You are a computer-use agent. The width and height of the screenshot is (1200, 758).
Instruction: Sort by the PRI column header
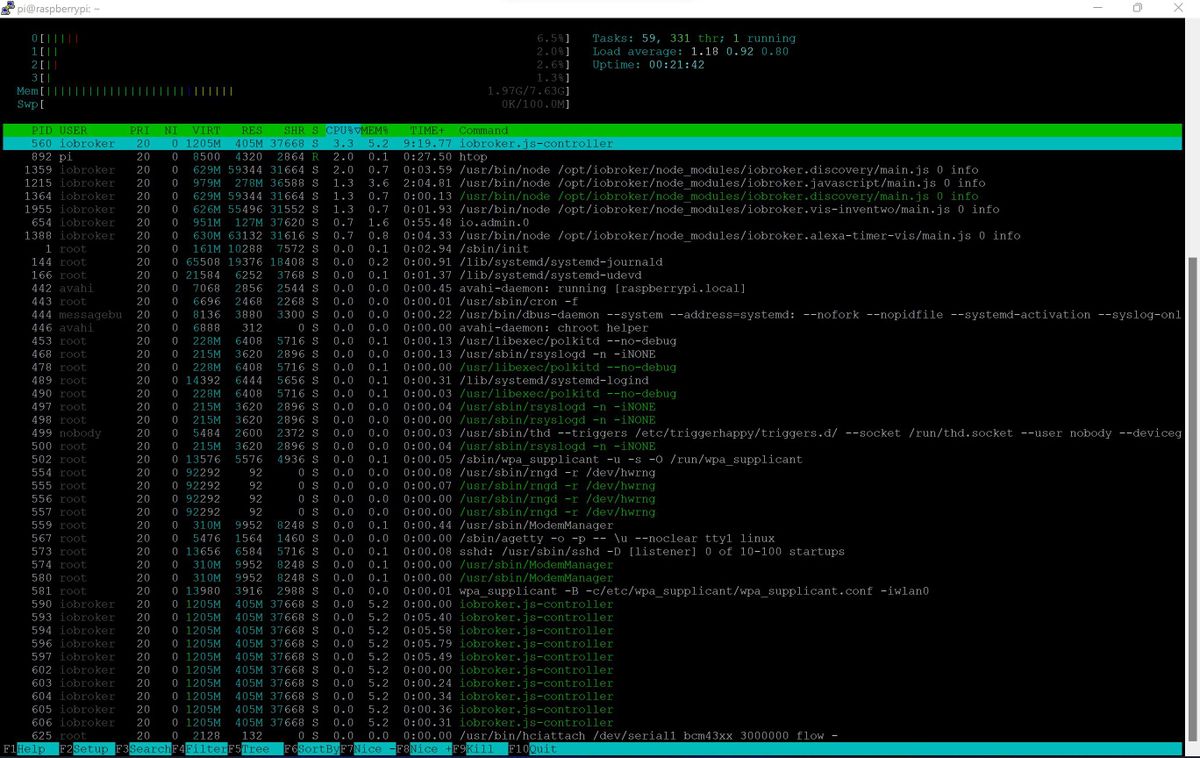coord(140,130)
